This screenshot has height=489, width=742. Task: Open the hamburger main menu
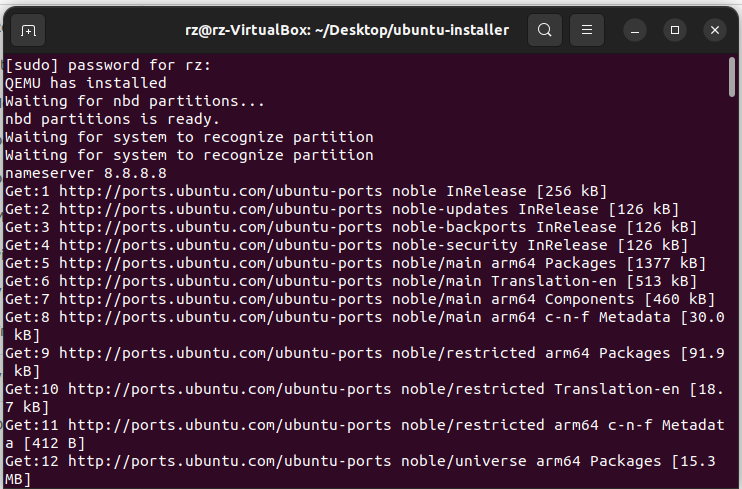[x=588, y=30]
